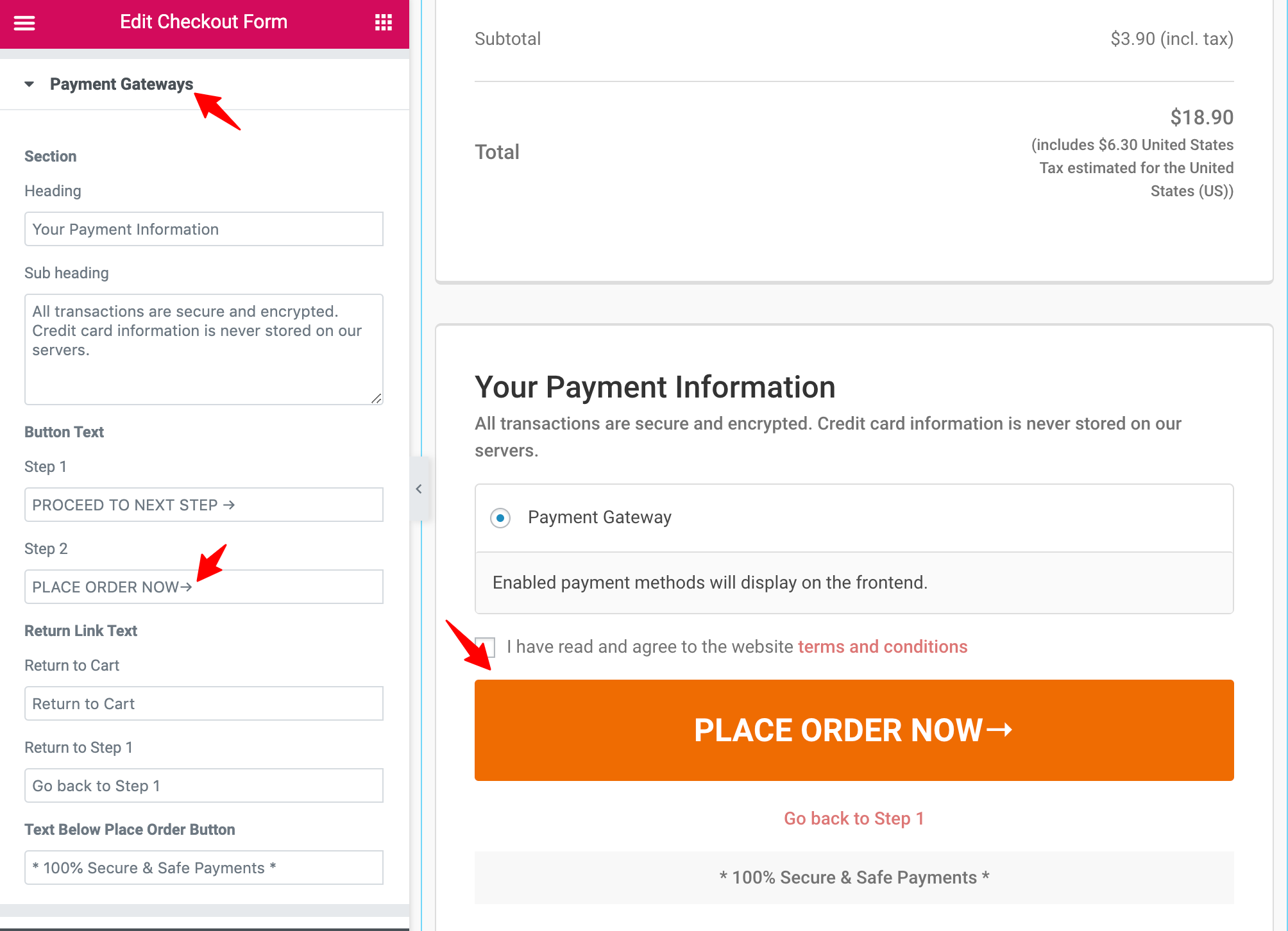Click into the Sub heading text area
This screenshot has height=931, width=1288.
pos(204,349)
